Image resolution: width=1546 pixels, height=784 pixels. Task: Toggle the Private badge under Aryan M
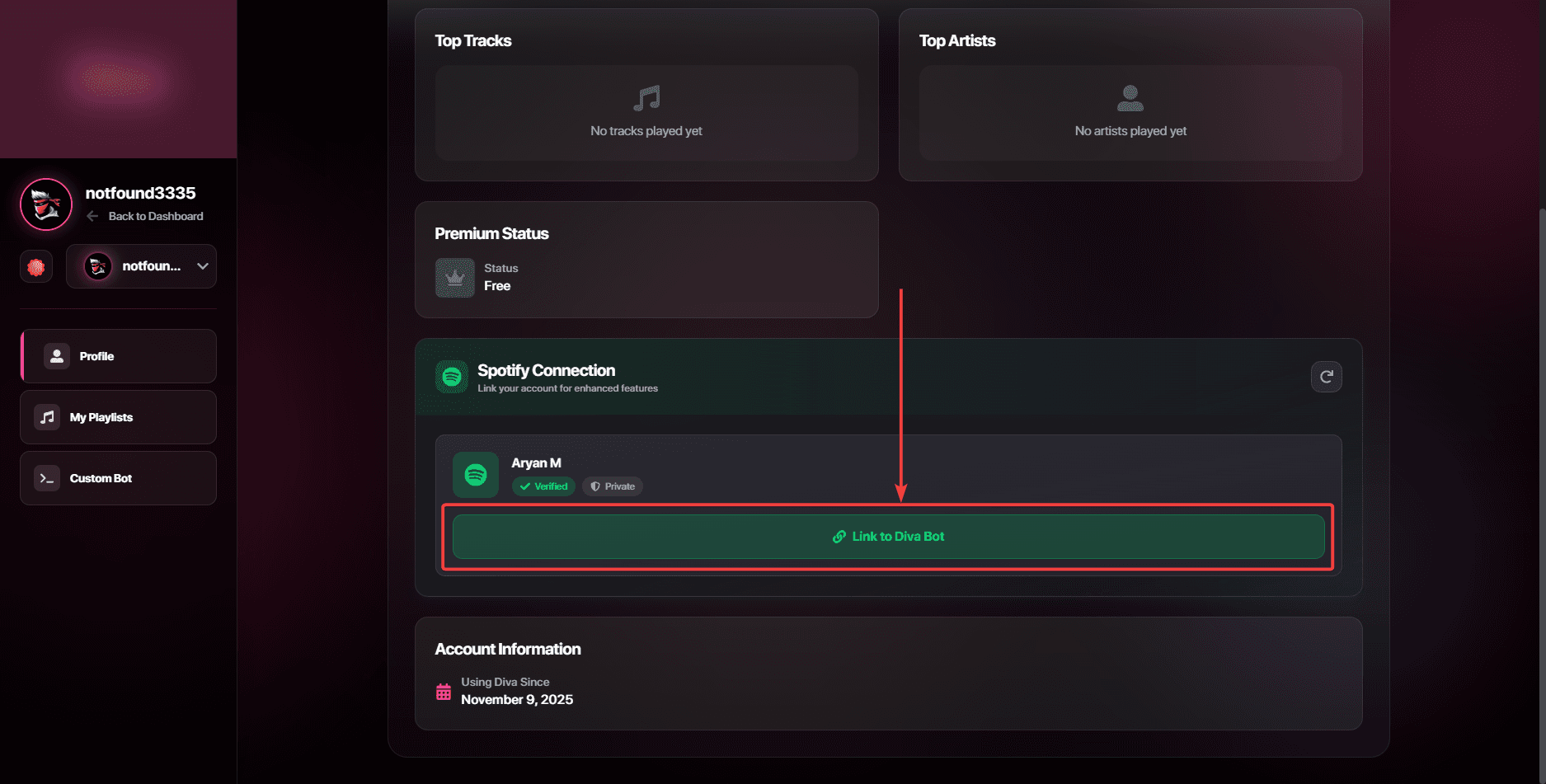tap(612, 486)
